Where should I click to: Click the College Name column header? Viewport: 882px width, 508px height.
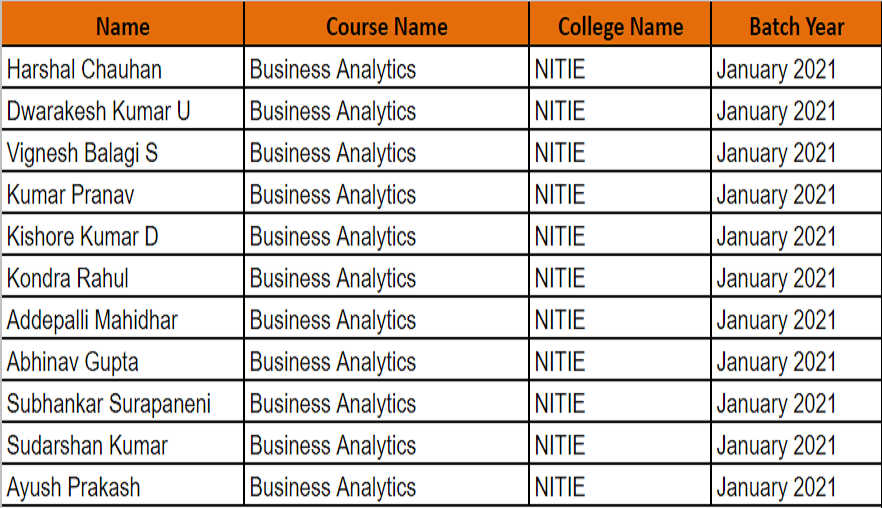coord(620,26)
